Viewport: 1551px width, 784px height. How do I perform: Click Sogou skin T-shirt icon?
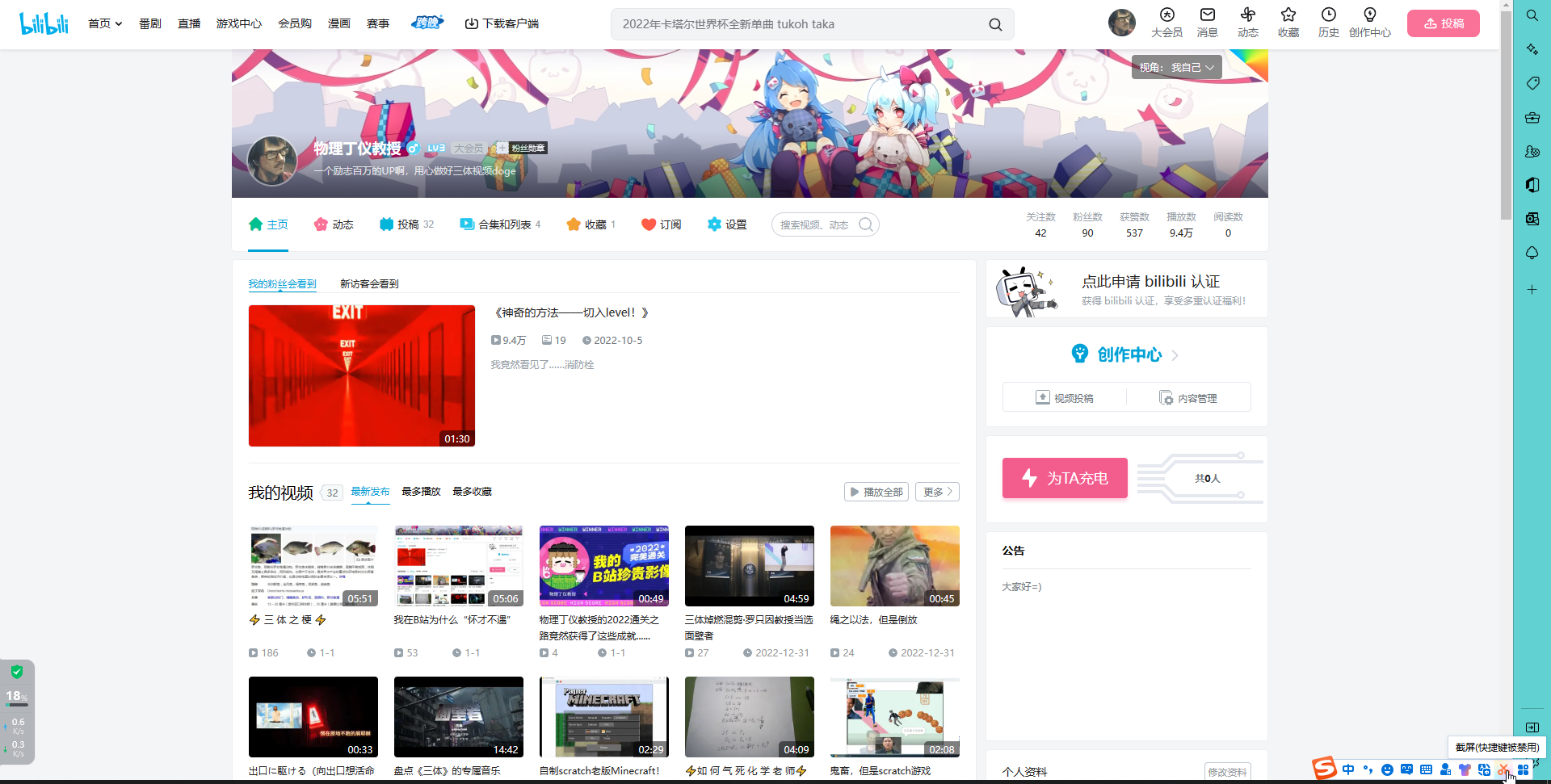pos(1465,769)
